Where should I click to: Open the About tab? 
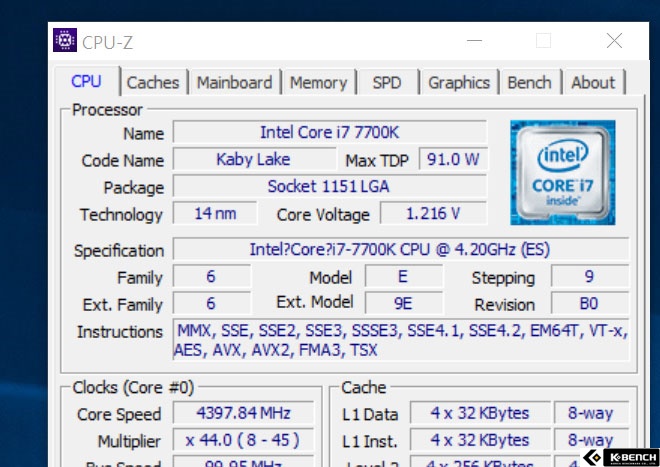click(x=593, y=83)
